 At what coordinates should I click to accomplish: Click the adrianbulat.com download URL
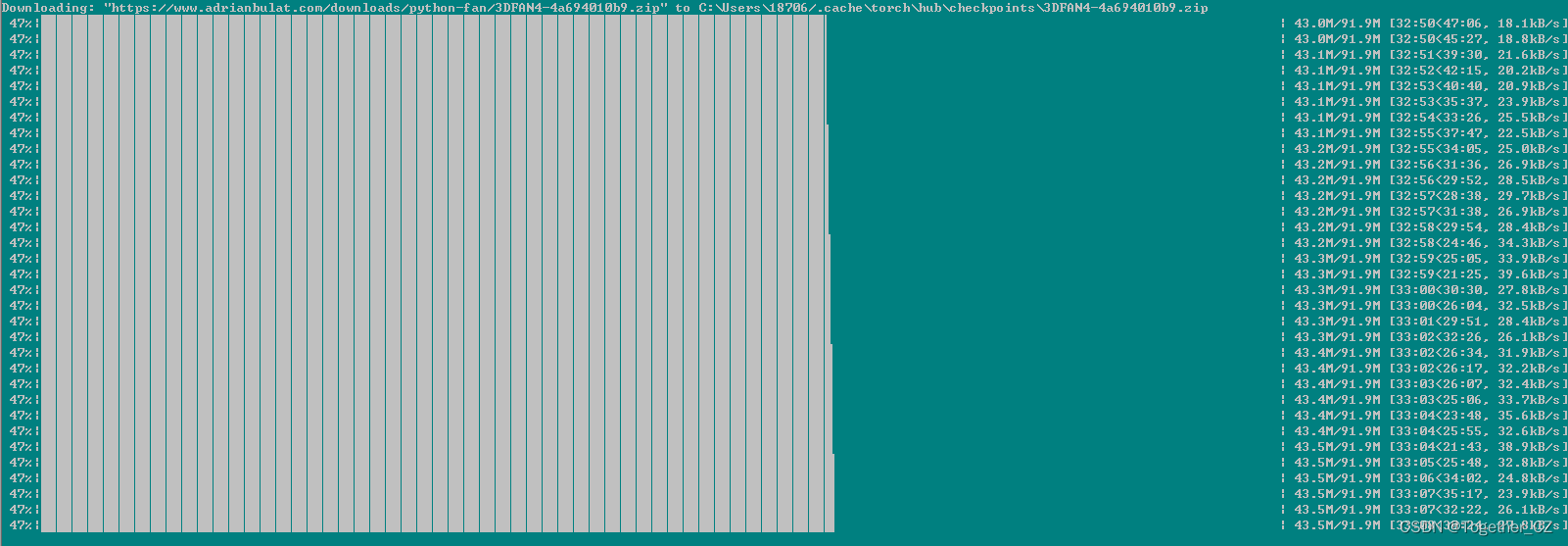click(x=386, y=8)
